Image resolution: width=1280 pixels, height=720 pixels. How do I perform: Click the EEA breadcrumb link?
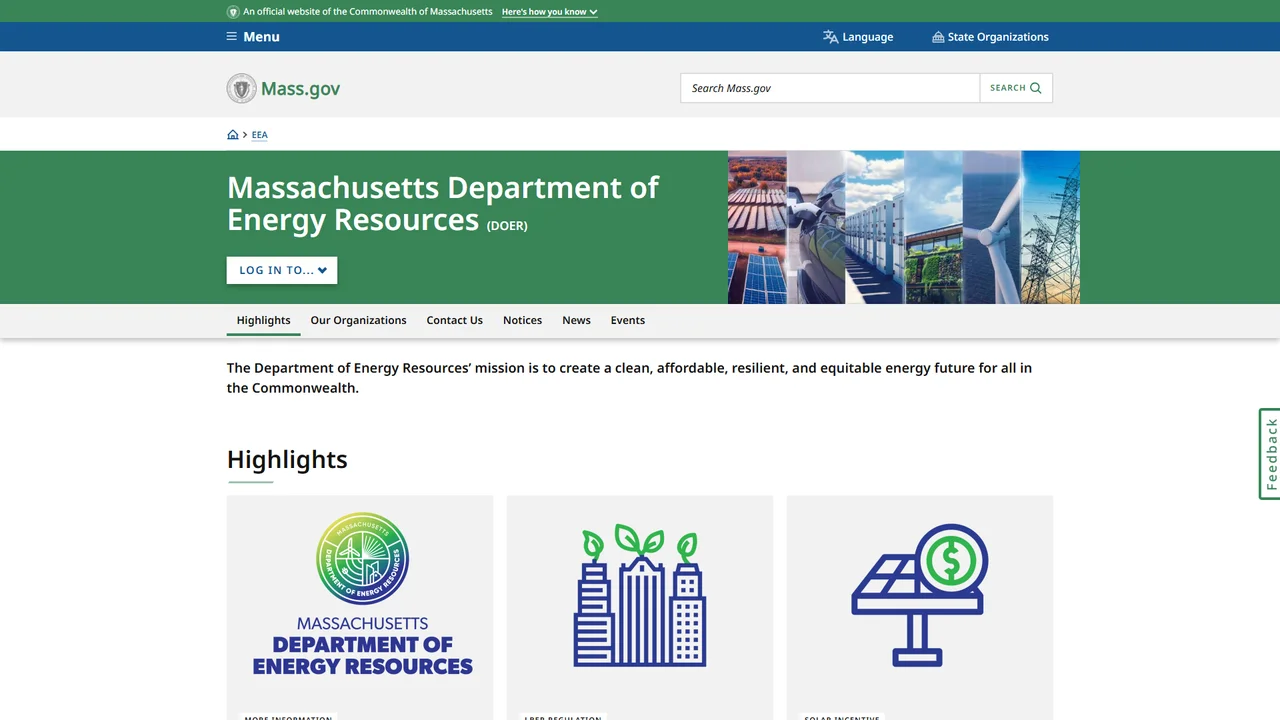(260, 135)
